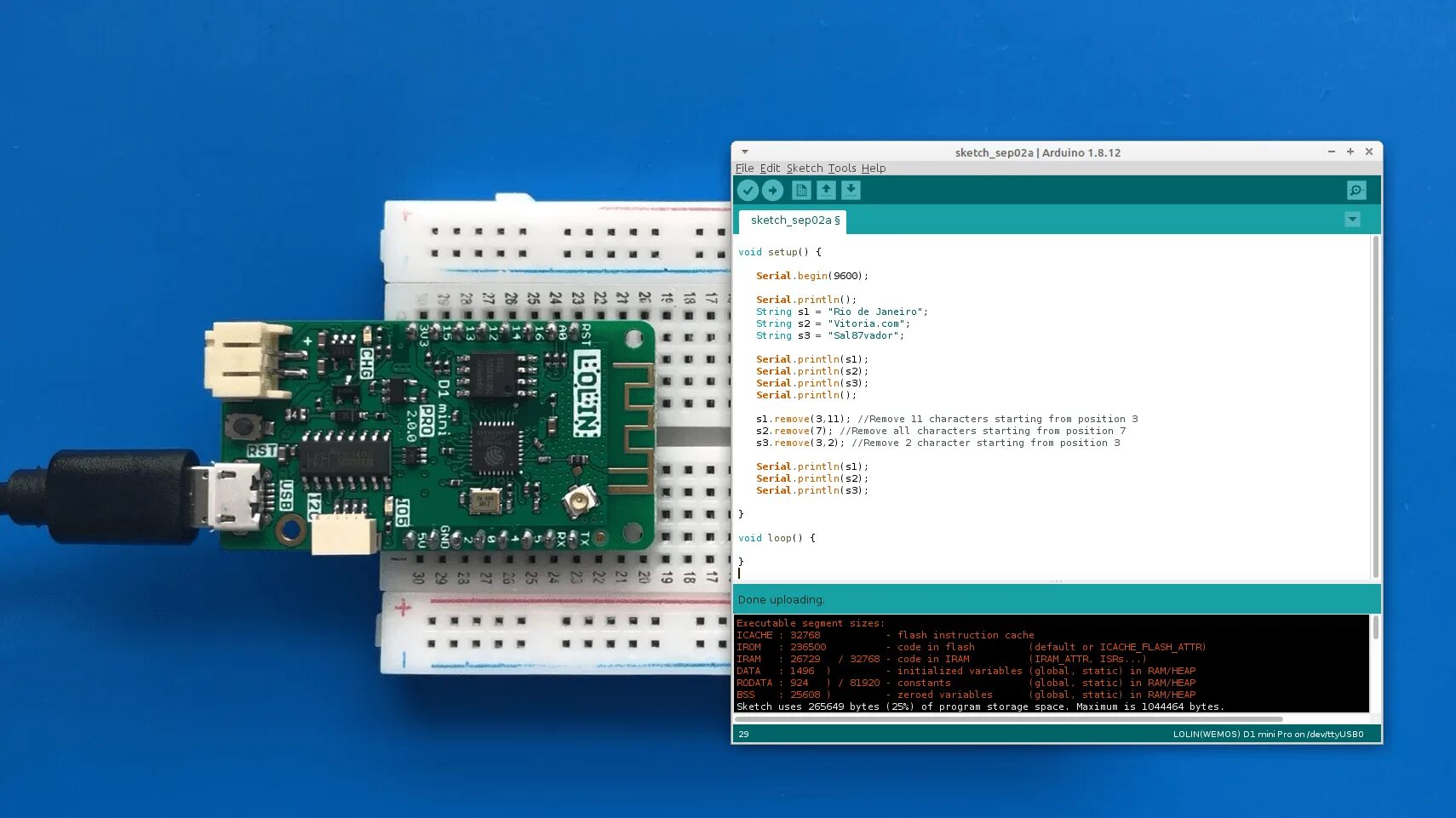Select the sketch_sep02a tab
The image size is (1456, 818).
[793, 220]
